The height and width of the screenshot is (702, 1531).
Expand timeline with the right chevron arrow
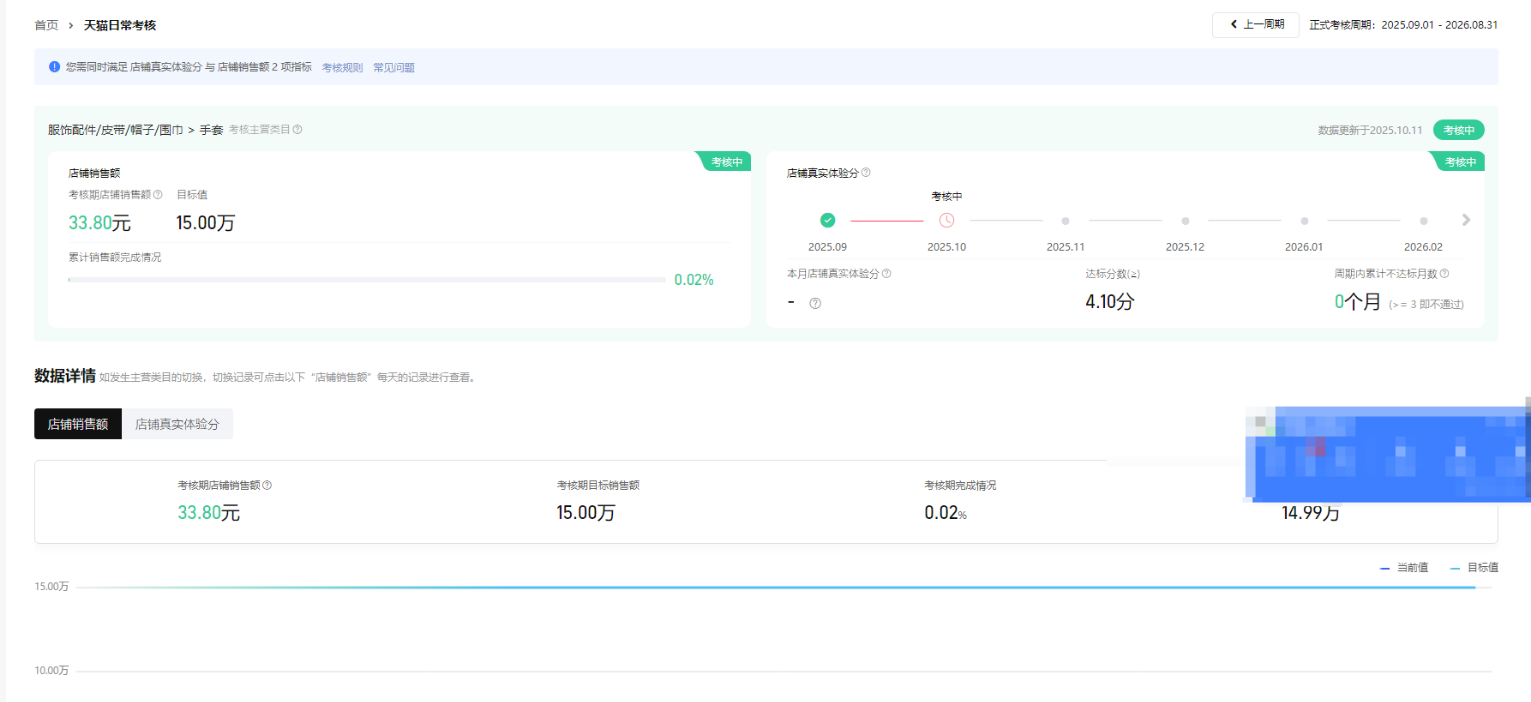pyautogui.click(x=1466, y=220)
